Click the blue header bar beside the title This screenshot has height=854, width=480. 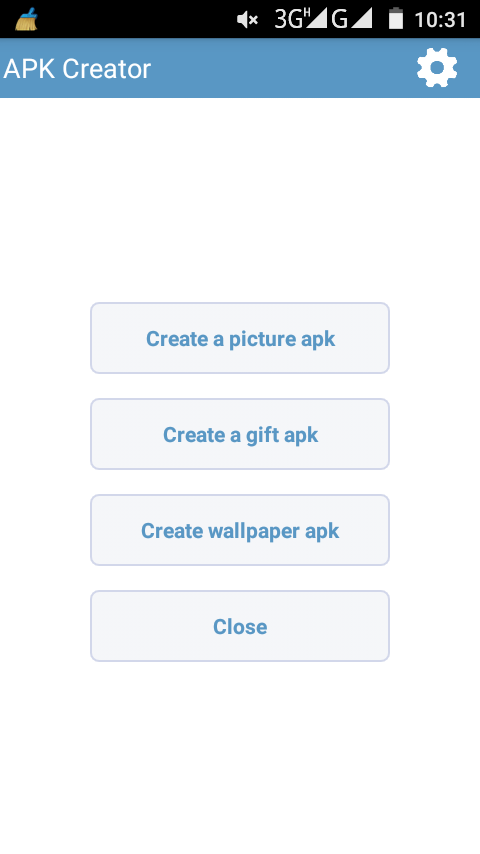pyautogui.click(x=283, y=68)
